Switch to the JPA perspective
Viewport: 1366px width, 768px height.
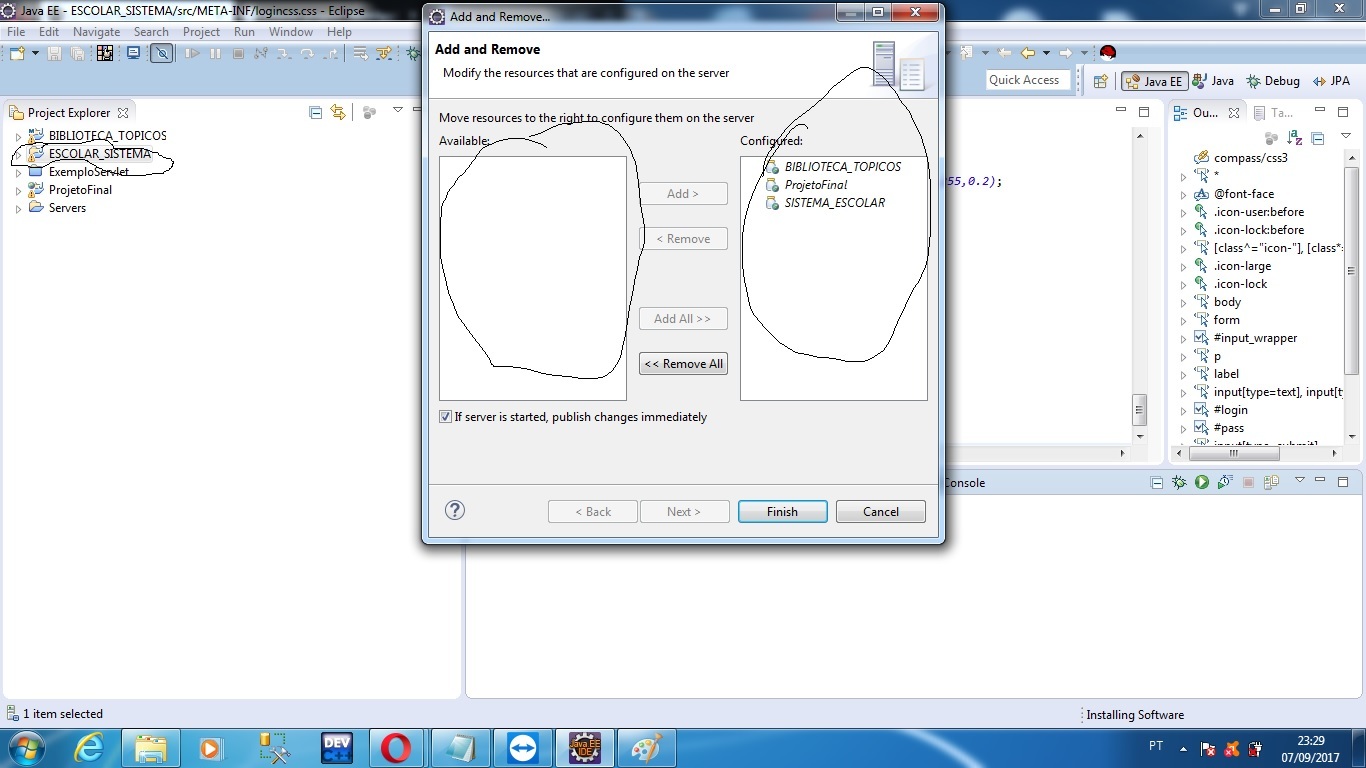(x=1330, y=81)
